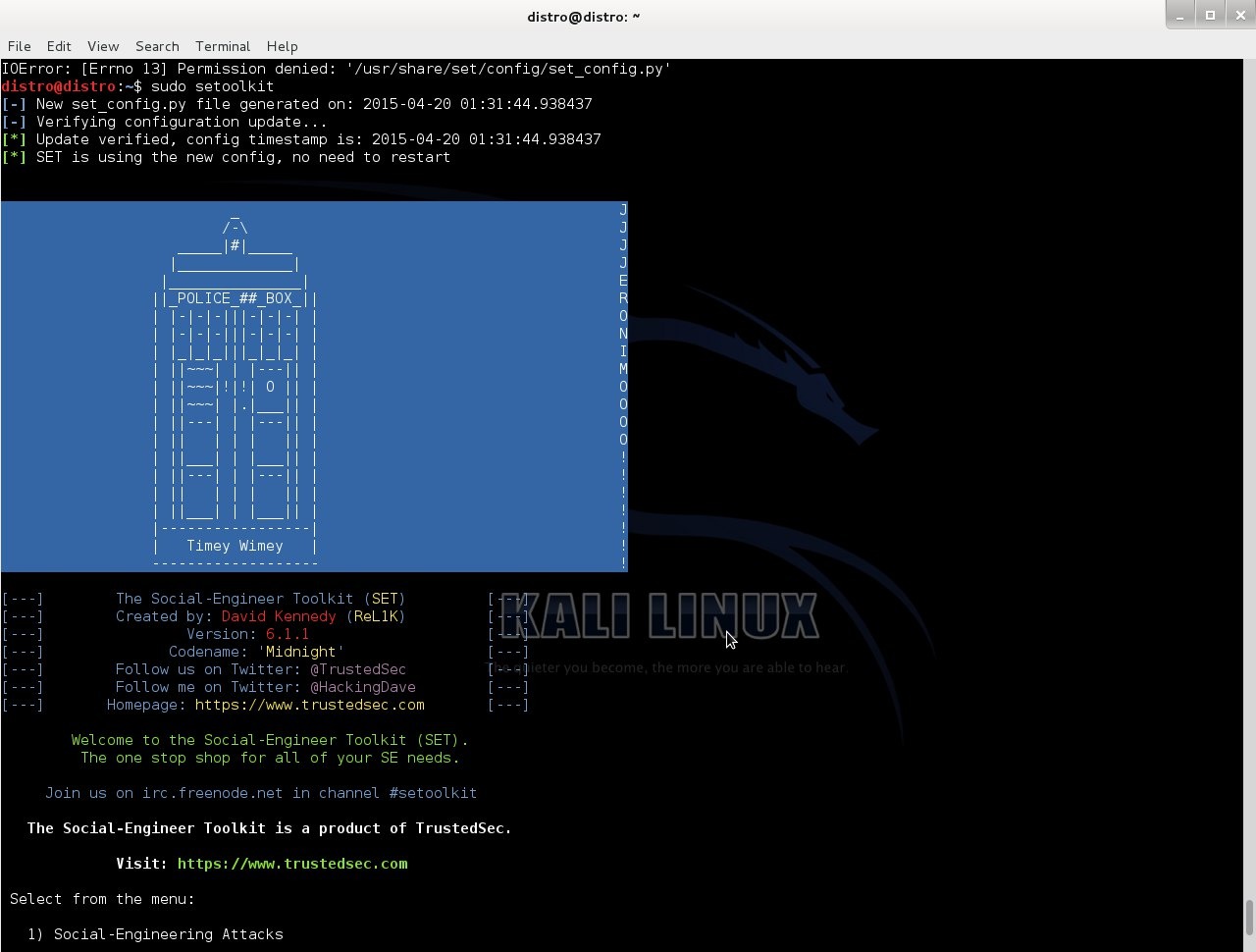Click 'New set_config.py file generated' line
This screenshot has width=1256, height=952.
[296, 104]
